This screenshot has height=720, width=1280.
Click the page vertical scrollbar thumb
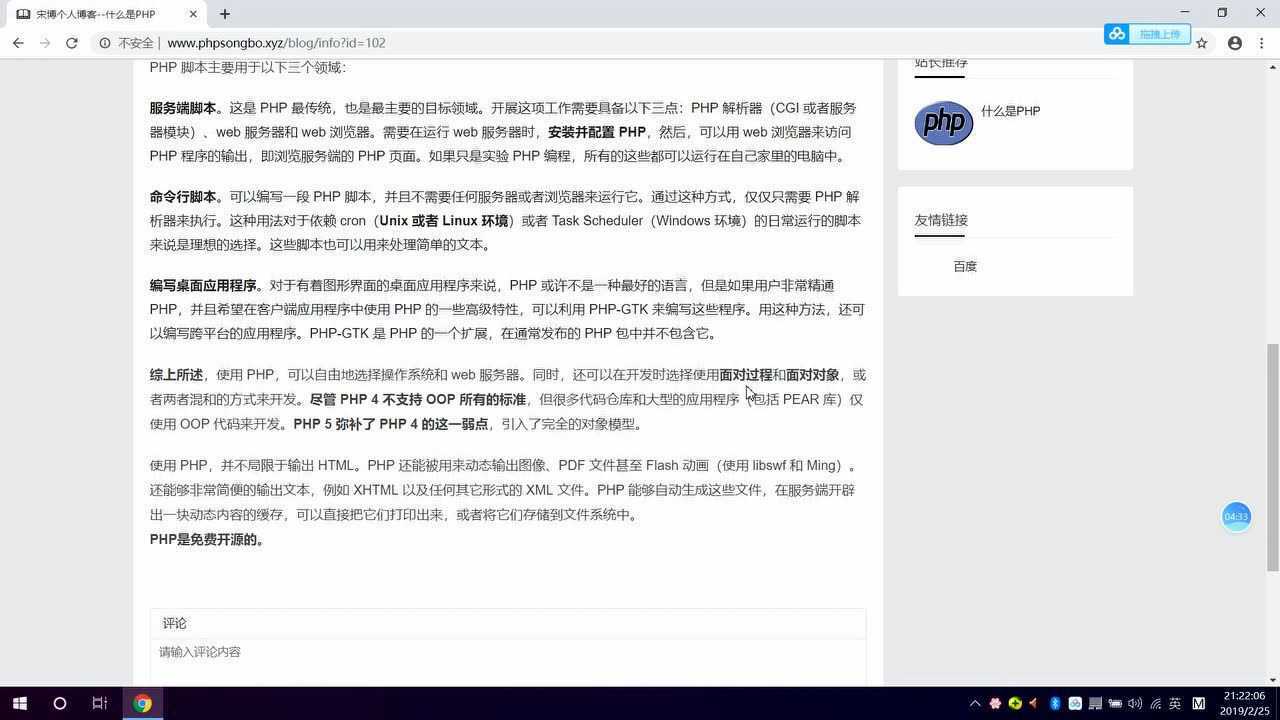(1272, 457)
